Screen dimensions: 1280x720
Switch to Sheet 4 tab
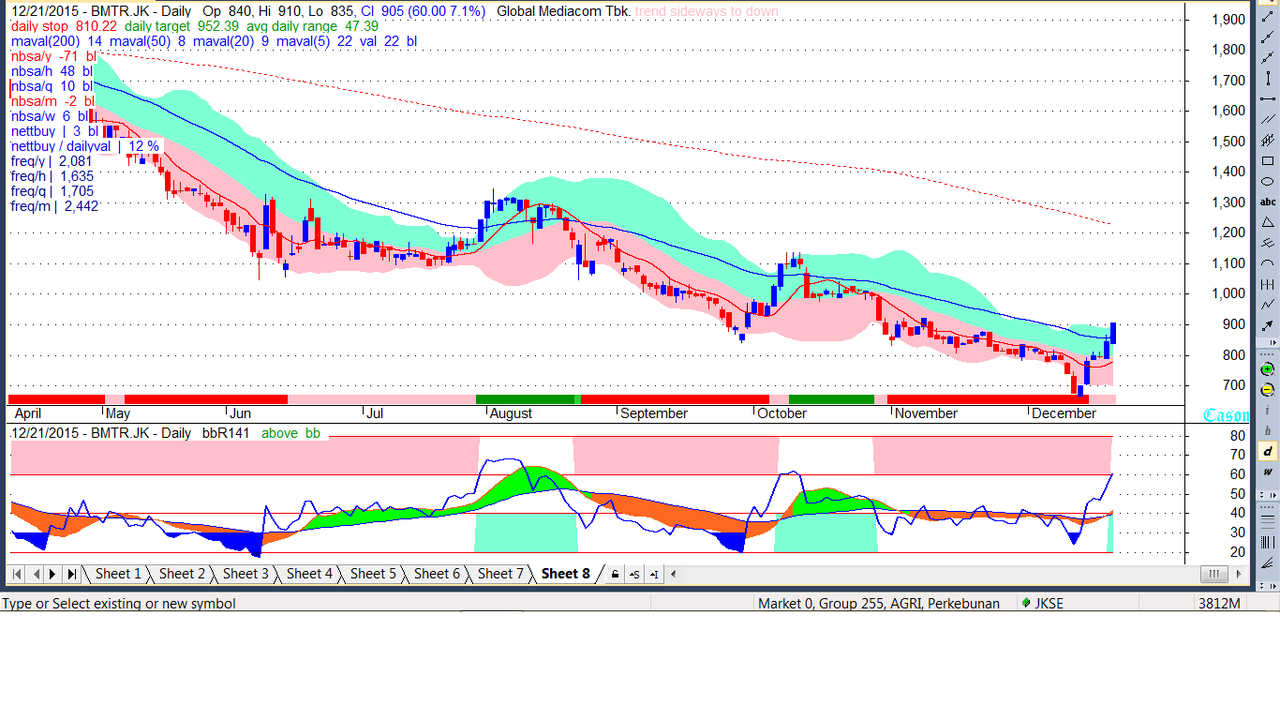(x=310, y=574)
